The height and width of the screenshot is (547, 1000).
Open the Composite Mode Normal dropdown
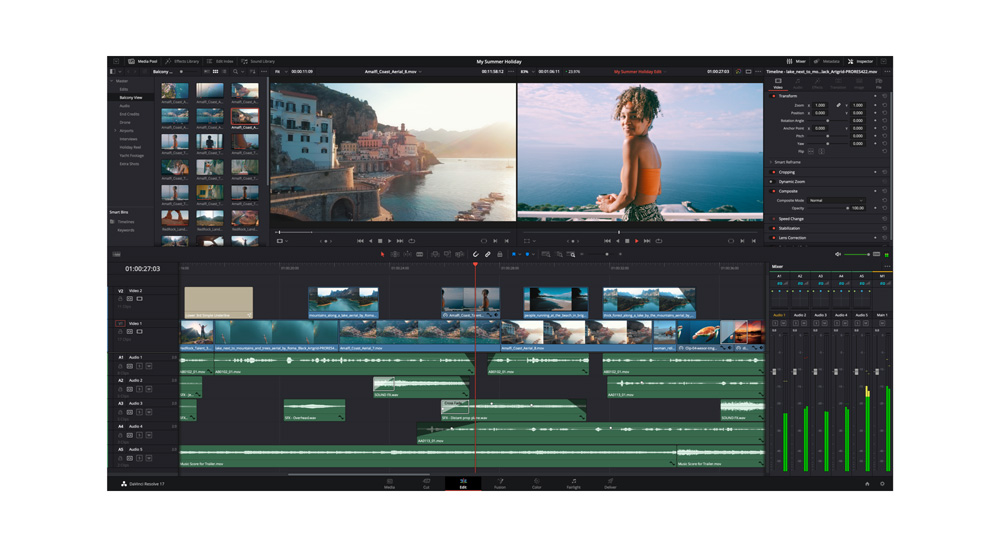tap(835, 200)
